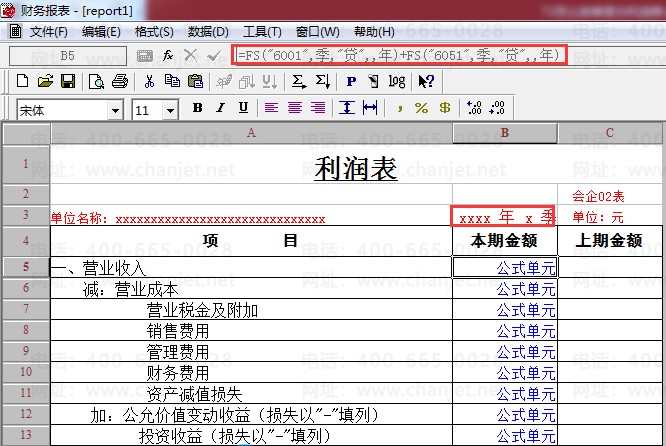Save the report using the floppy disk icon
666x446 pixels.
pyautogui.click(x=68, y=81)
